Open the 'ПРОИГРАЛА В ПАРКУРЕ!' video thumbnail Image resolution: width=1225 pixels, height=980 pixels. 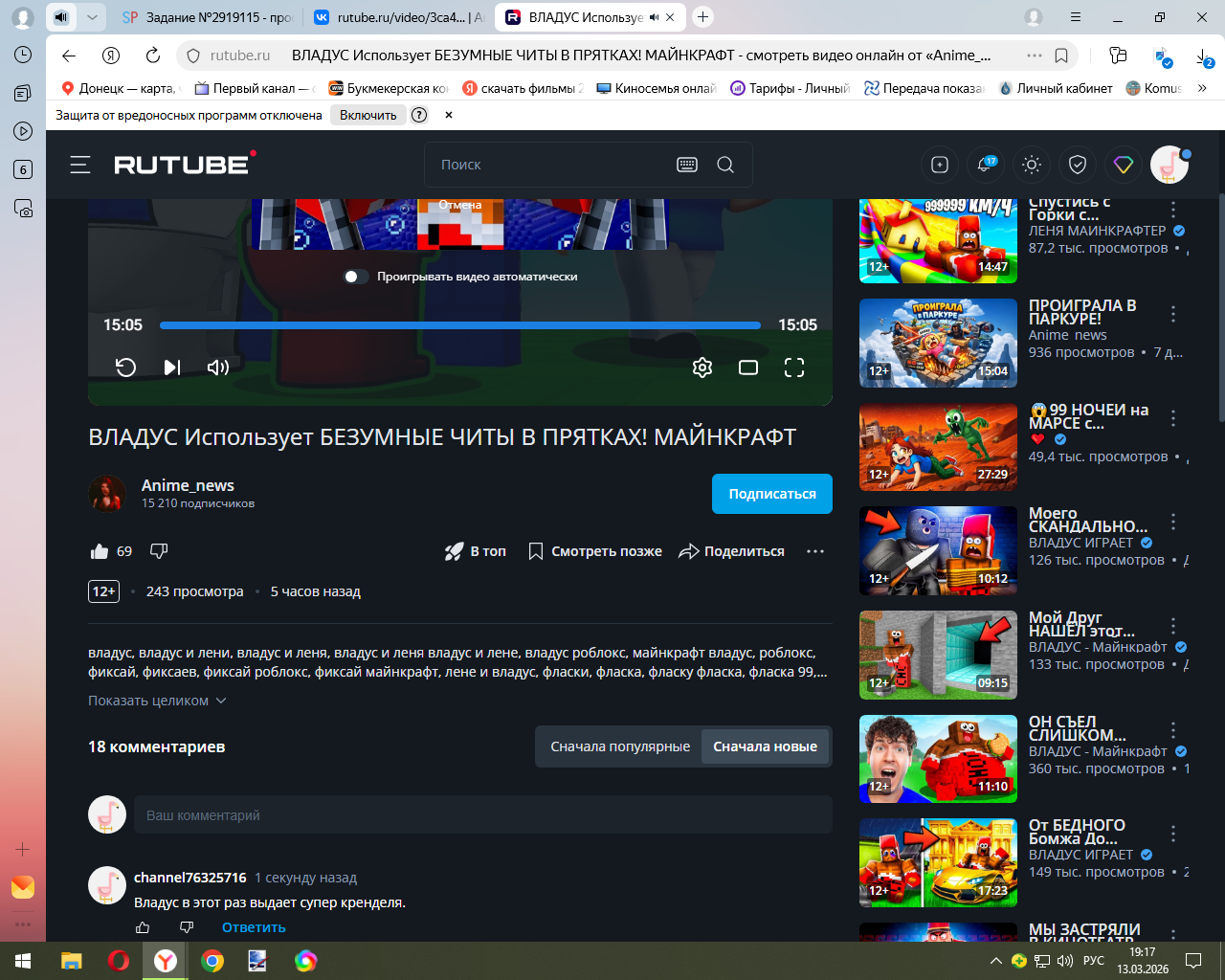point(938,343)
